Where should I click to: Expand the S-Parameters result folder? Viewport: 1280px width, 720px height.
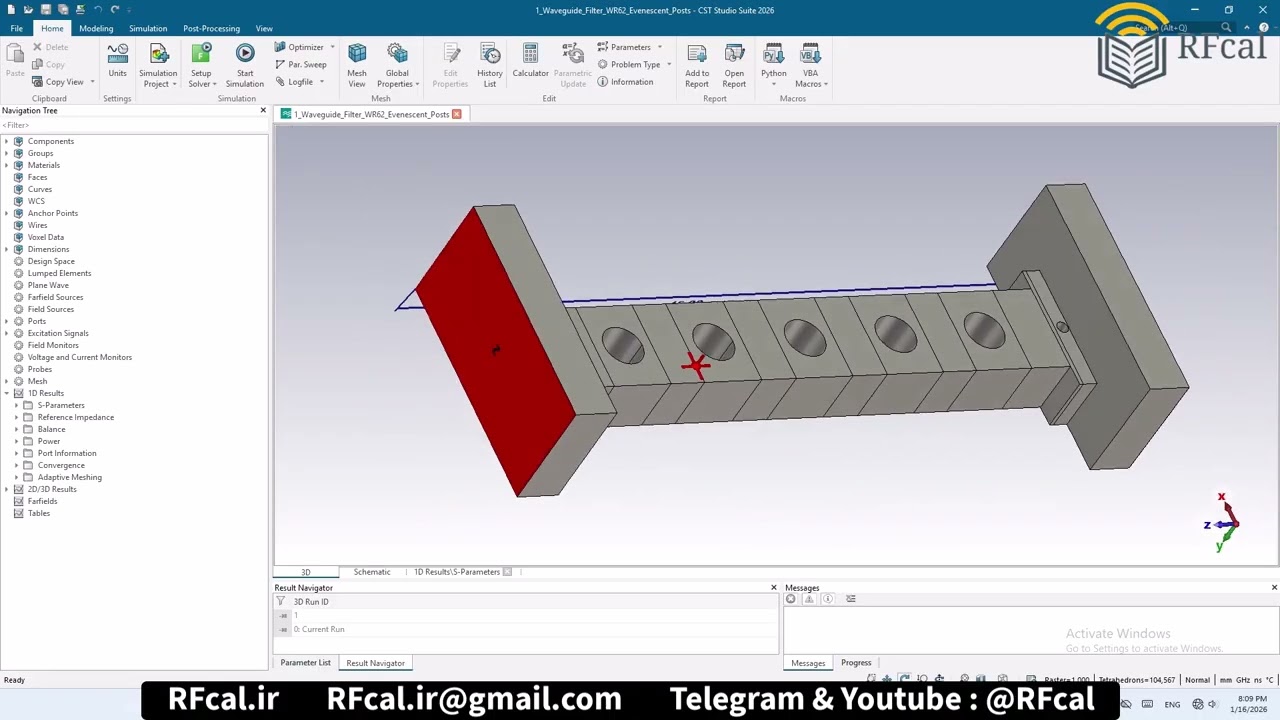pyautogui.click(x=16, y=405)
